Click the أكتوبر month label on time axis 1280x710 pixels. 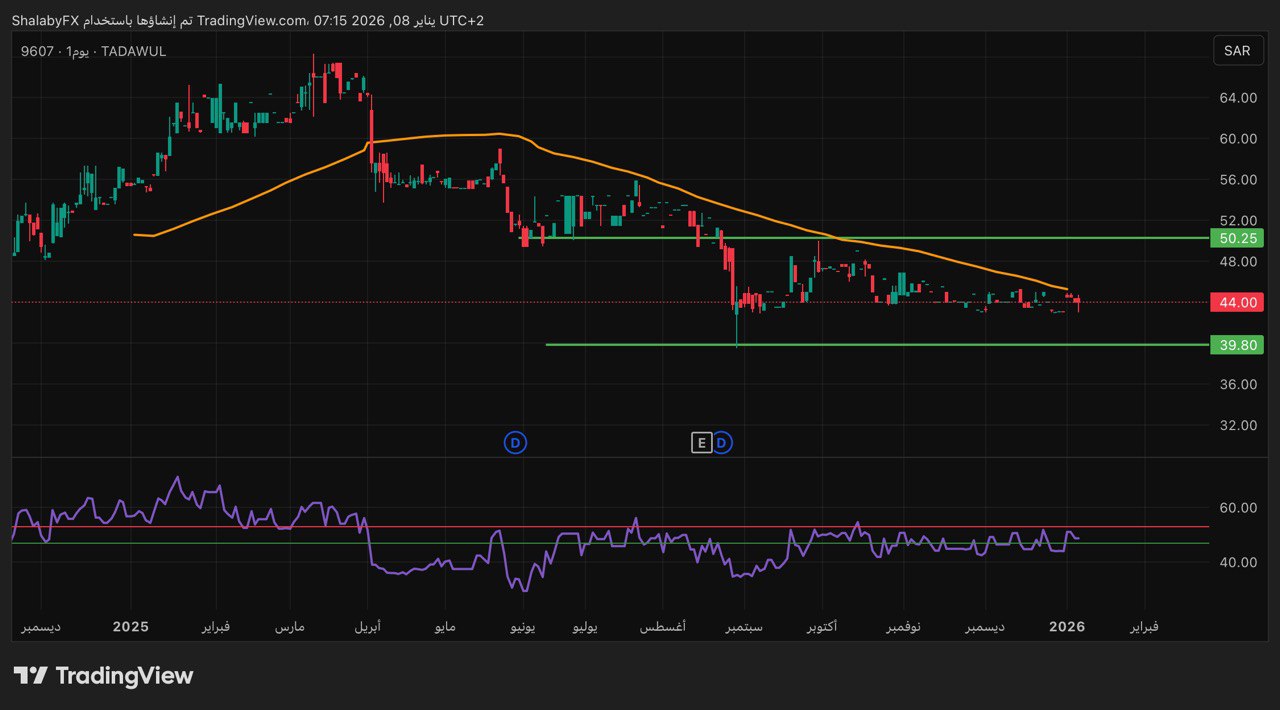click(821, 626)
